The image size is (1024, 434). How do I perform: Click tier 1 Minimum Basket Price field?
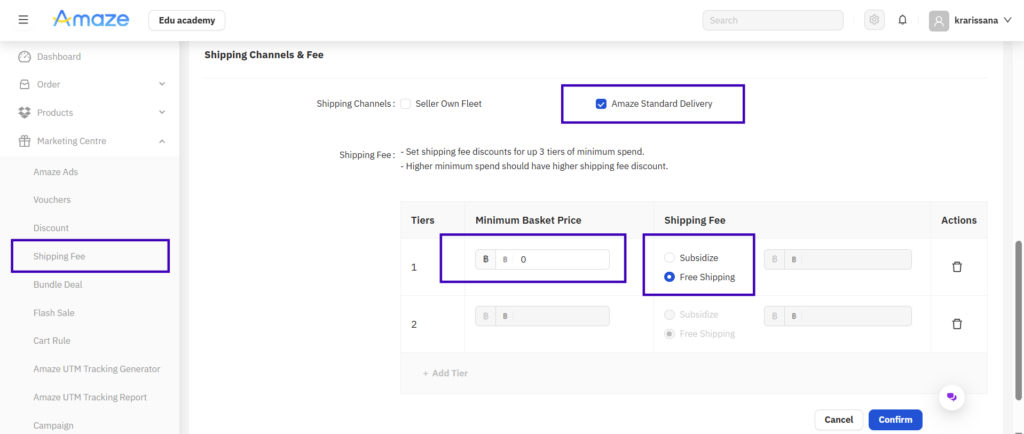[x=542, y=259]
